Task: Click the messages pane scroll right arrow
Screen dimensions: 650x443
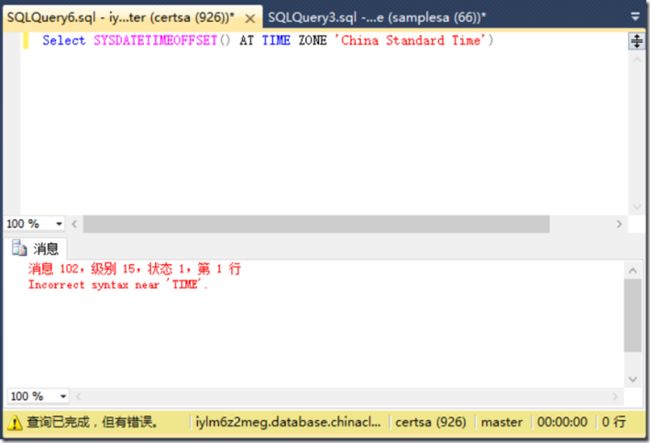Action: [615, 397]
